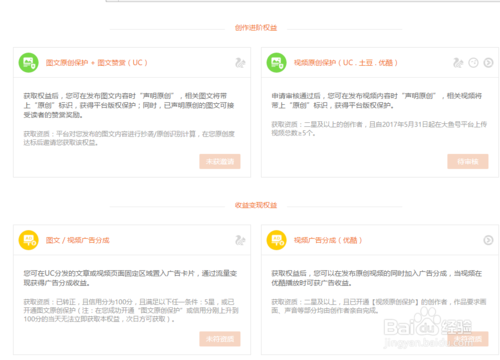500x360 pixels.
Task: Click description starting 获取权益后，您可在发布图文内容时
Action: pos(129,105)
